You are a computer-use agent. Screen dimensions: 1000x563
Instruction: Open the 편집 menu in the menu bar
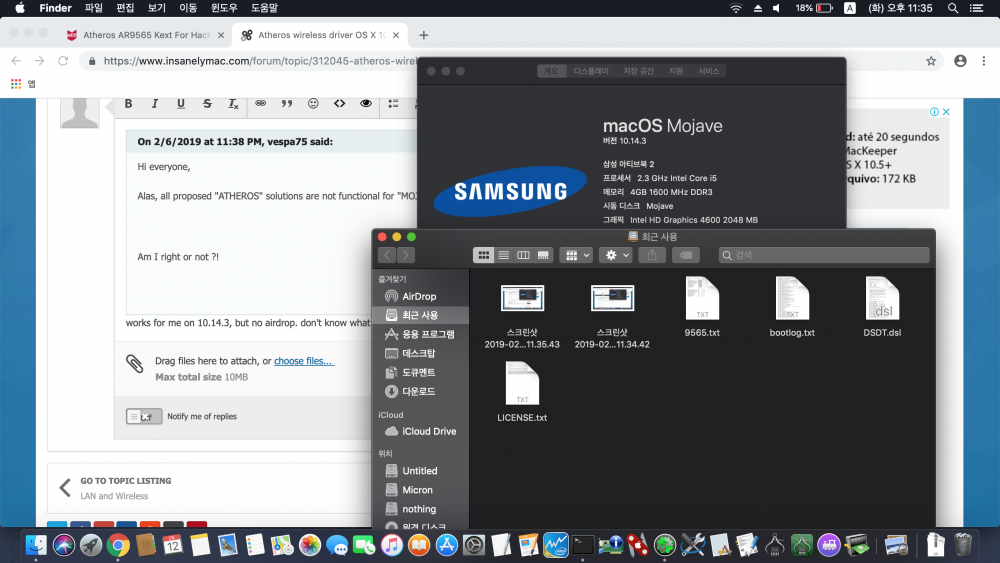(x=125, y=8)
